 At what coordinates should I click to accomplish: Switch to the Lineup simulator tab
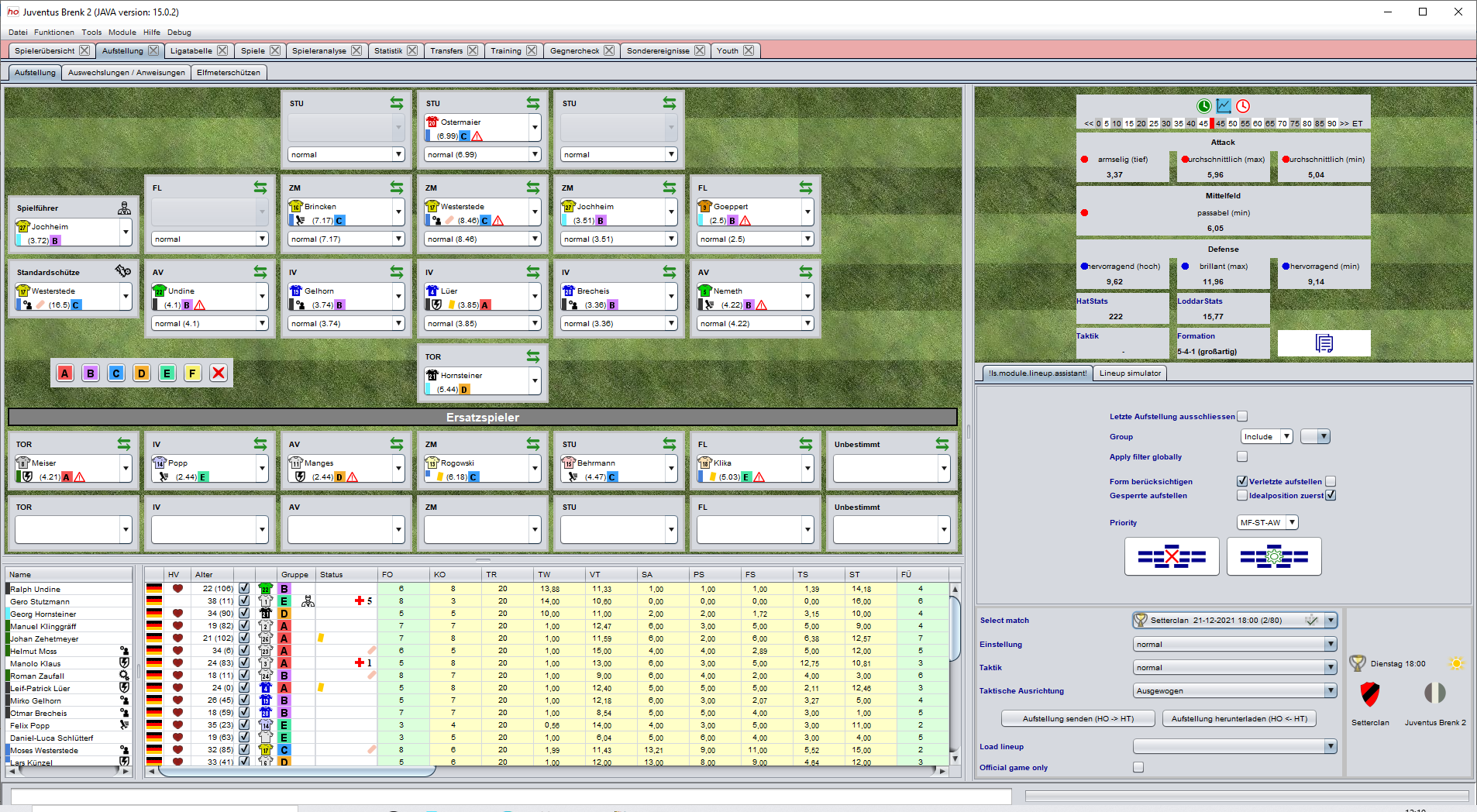point(1131,373)
